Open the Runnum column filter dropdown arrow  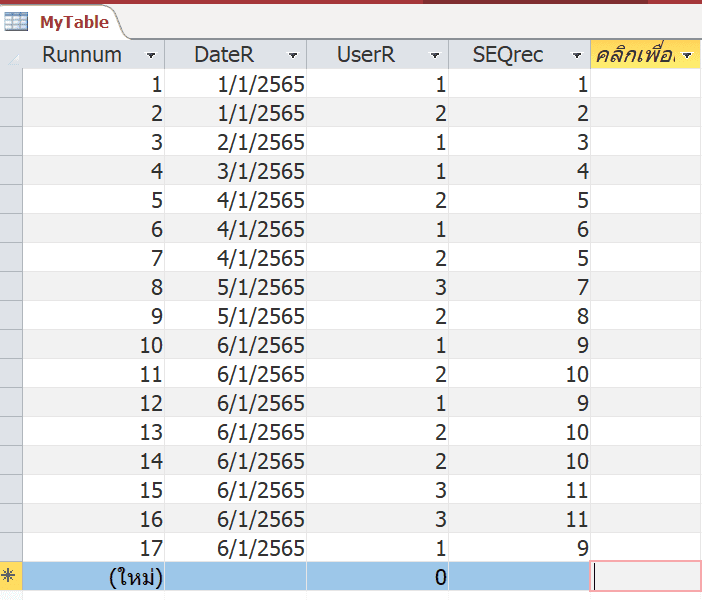[x=151, y=56]
